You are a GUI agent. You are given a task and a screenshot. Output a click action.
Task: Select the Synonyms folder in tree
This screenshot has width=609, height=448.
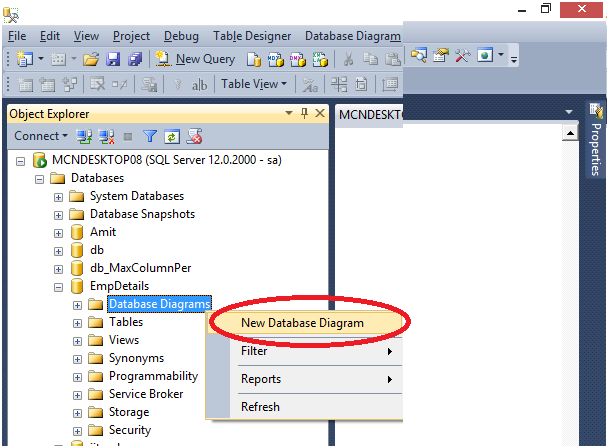[136, 358]
